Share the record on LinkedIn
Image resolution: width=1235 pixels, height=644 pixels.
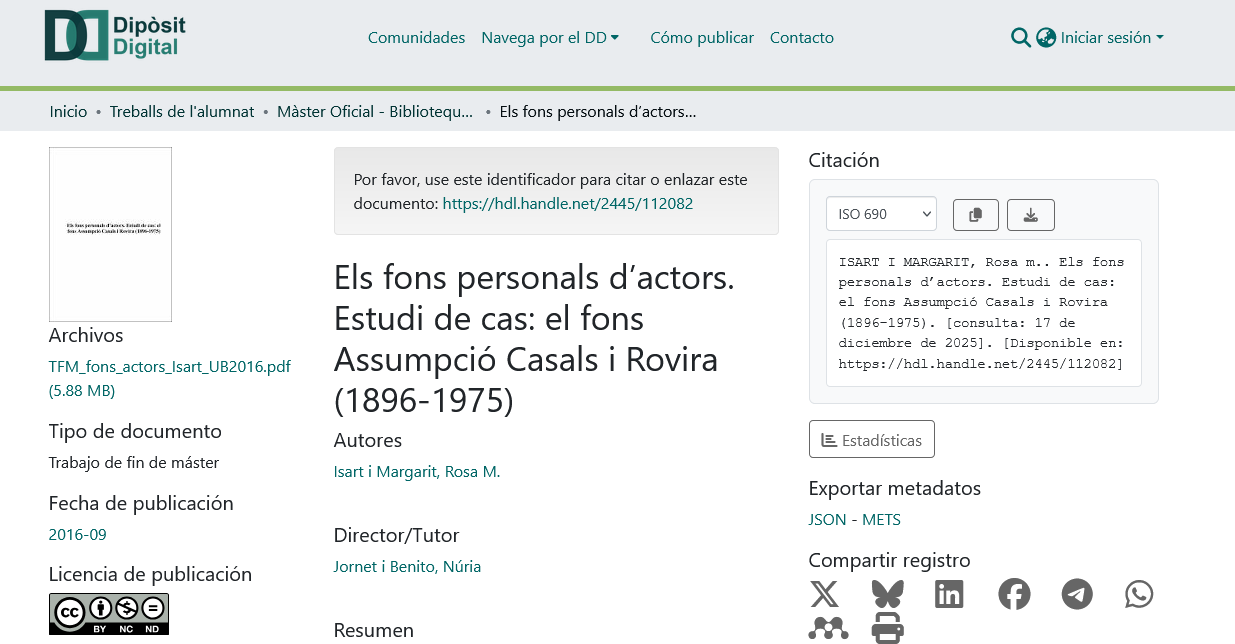(x=949, y=594)
